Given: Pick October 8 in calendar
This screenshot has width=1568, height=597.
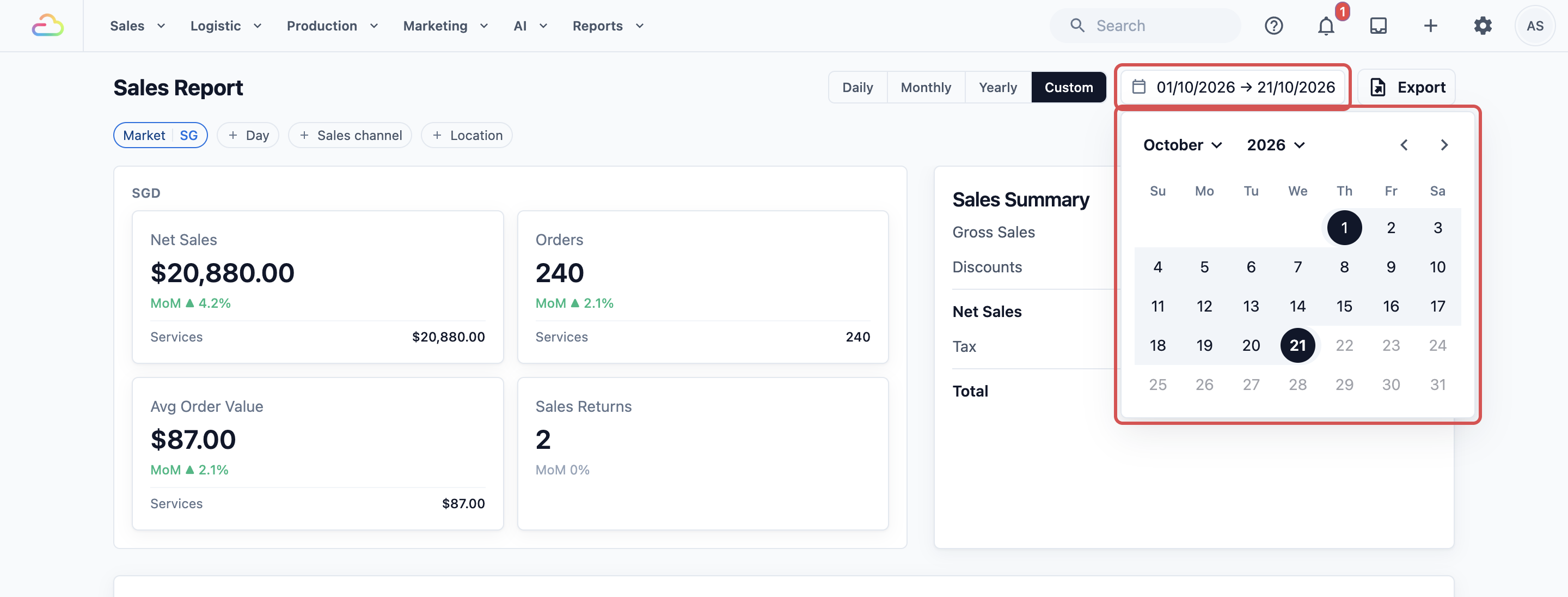Looking at the screenshot, I should [x=1344, y=267].
